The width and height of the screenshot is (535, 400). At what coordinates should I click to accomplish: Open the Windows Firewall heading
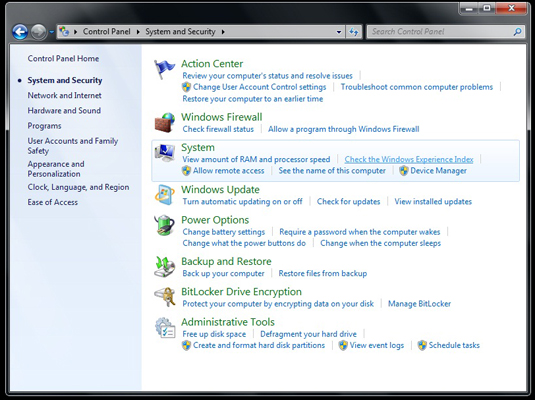coord(221,117)
